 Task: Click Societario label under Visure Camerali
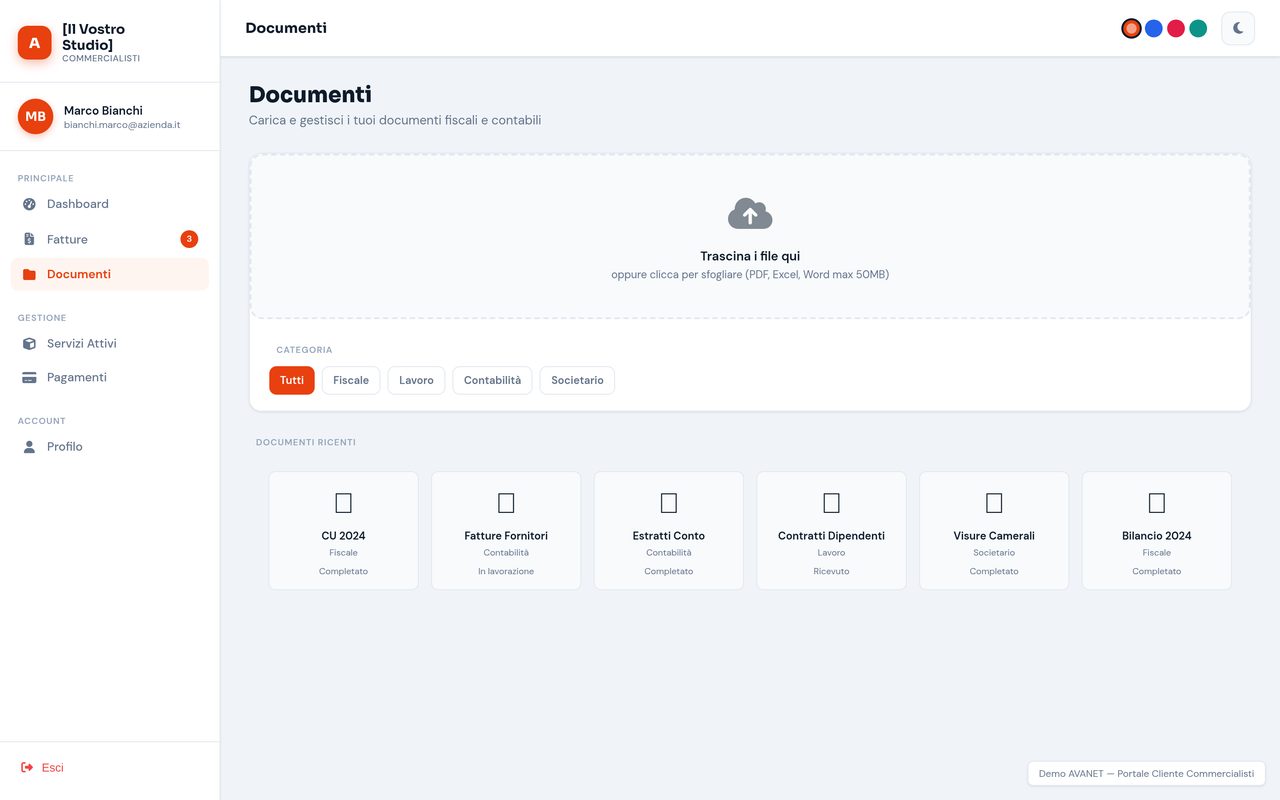coord(994,552)
